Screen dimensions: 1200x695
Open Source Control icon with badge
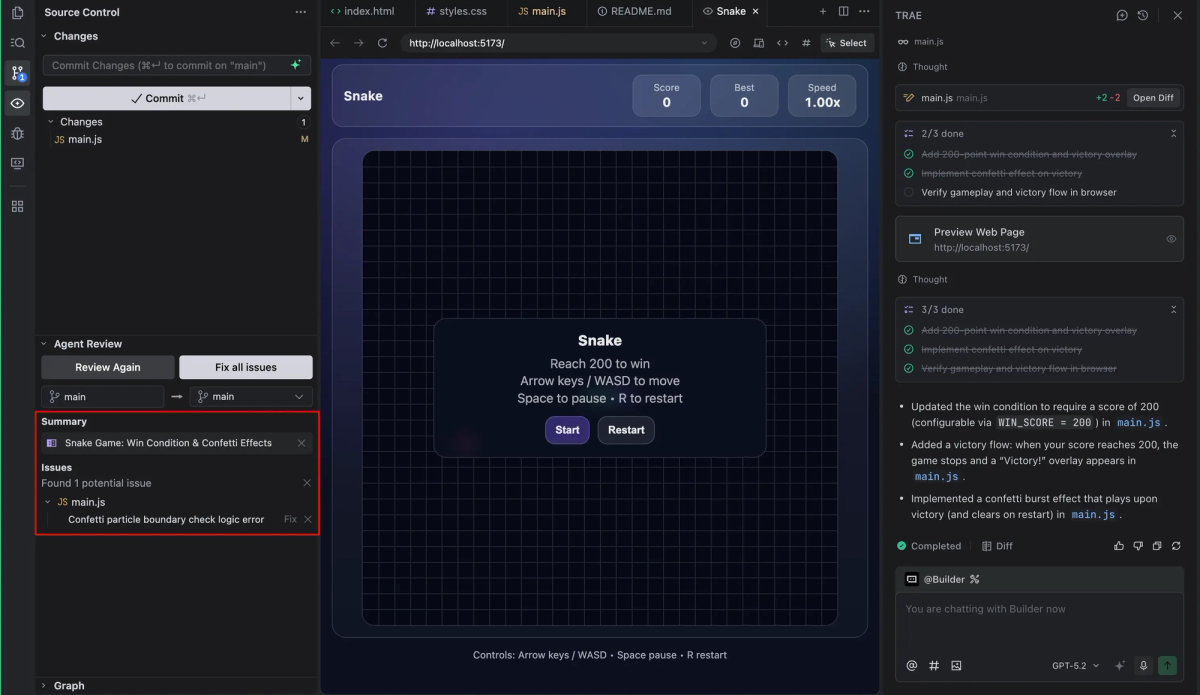click(x=17, y=73)
